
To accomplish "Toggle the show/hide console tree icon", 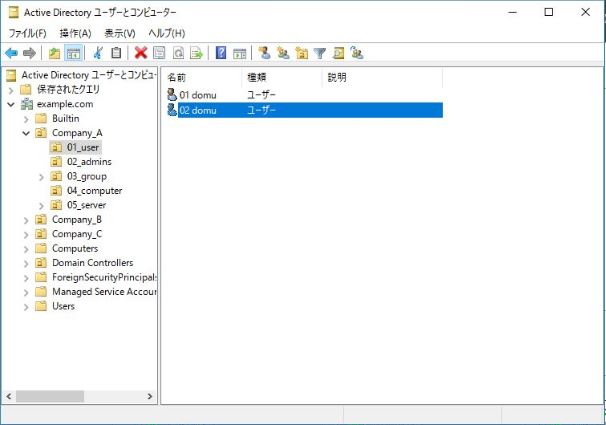I will pyautogui.click(x=73, y=53).
